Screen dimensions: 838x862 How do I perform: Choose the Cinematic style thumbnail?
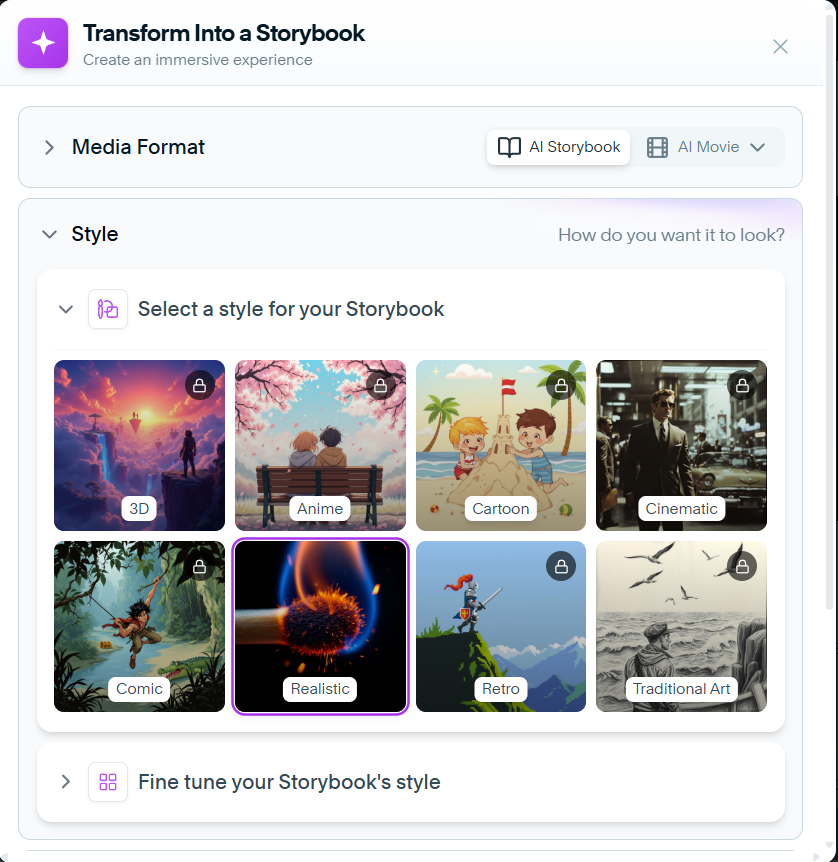681,445
